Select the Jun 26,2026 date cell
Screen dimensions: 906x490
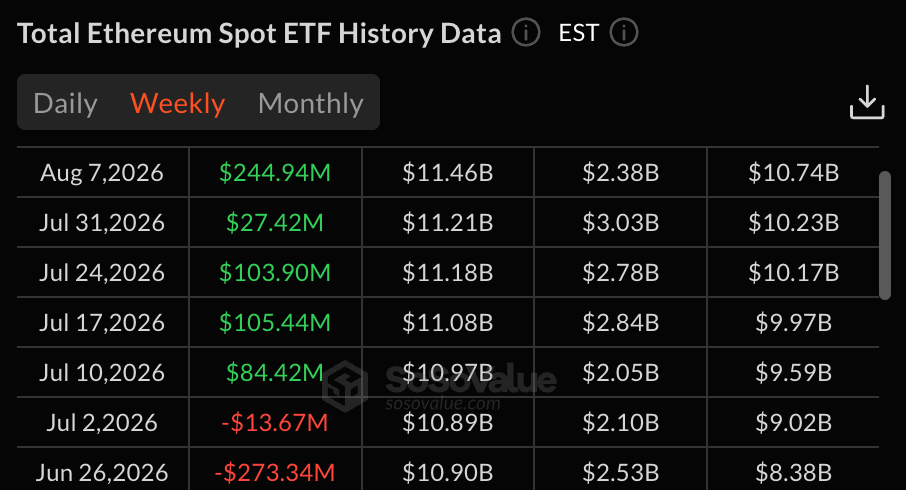click(102, 473)
